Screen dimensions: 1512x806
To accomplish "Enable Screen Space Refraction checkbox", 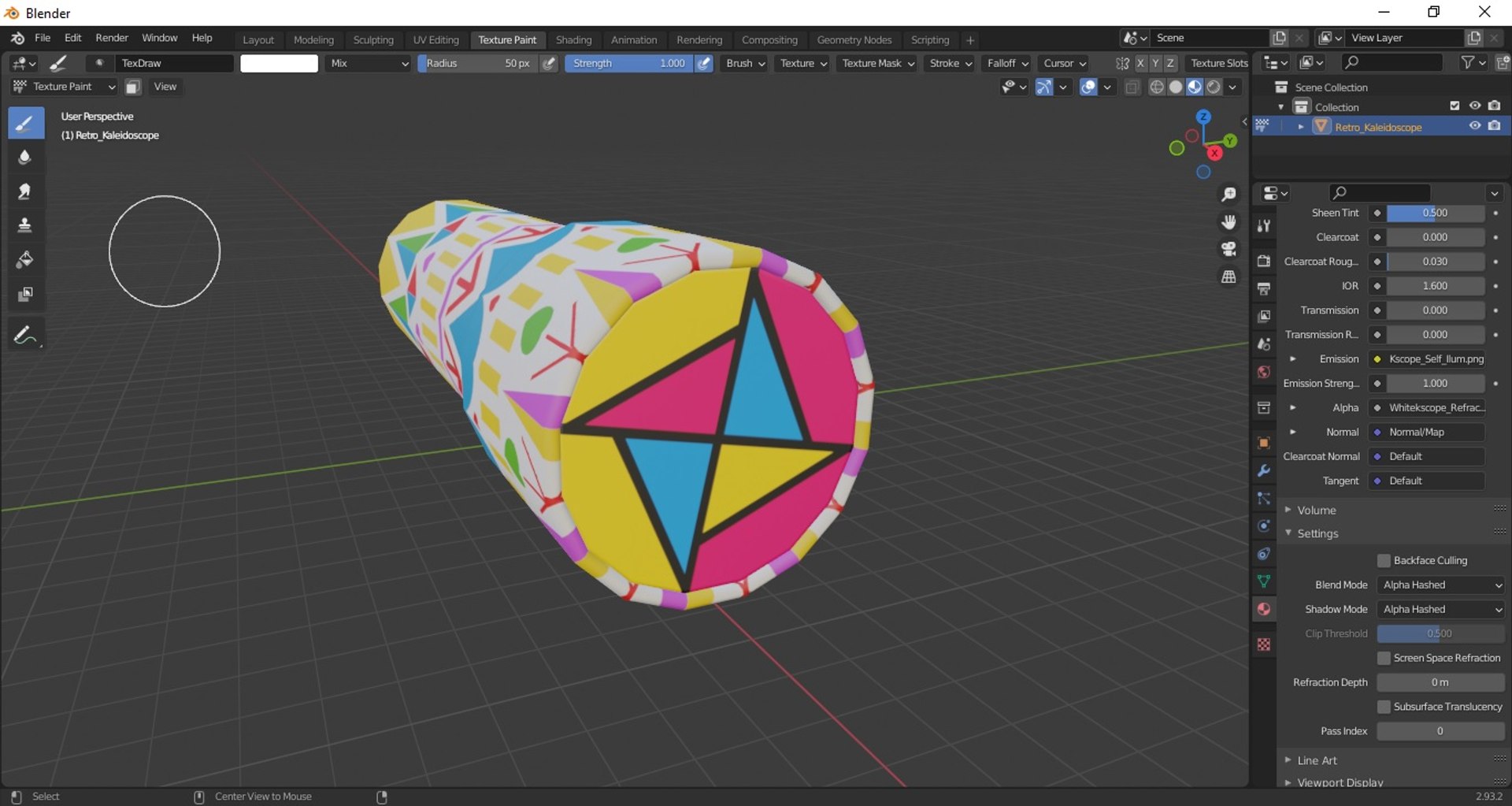I will click(x=1384, y=658).
